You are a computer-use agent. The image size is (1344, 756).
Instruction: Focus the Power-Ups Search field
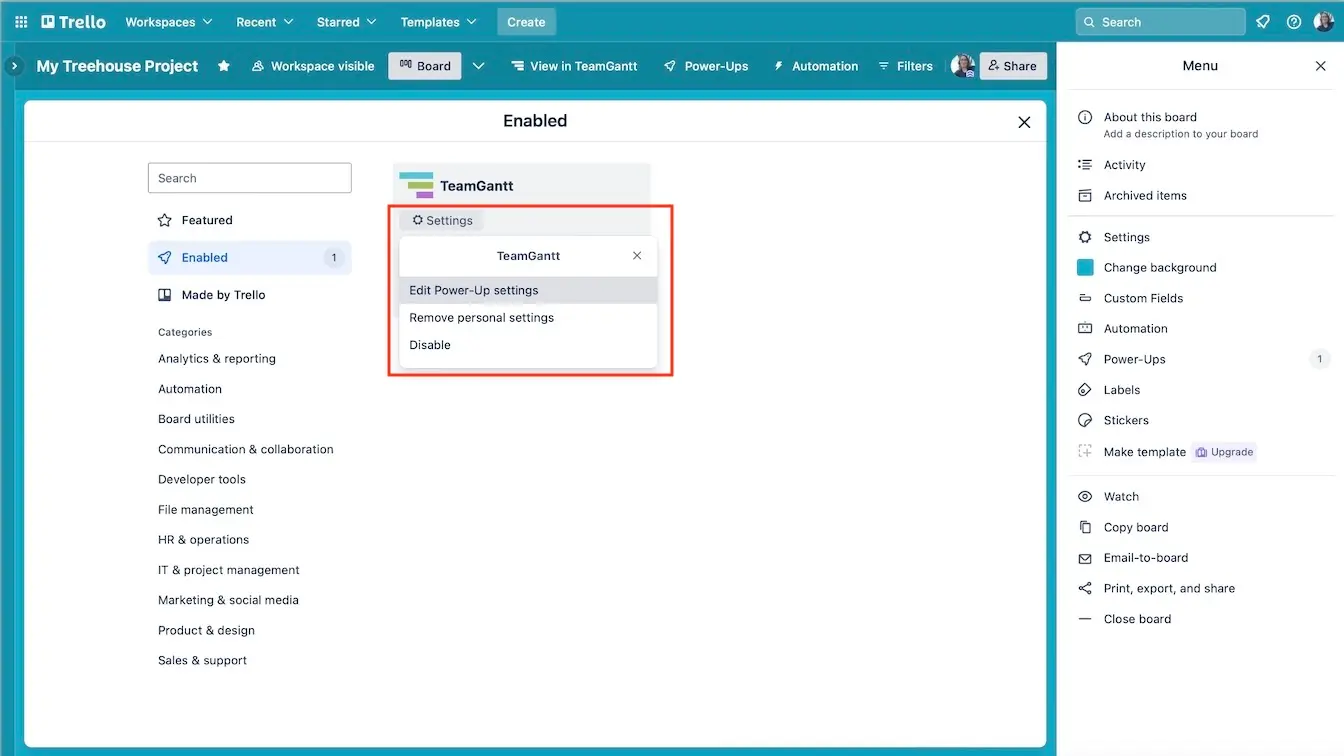point(250,178)
